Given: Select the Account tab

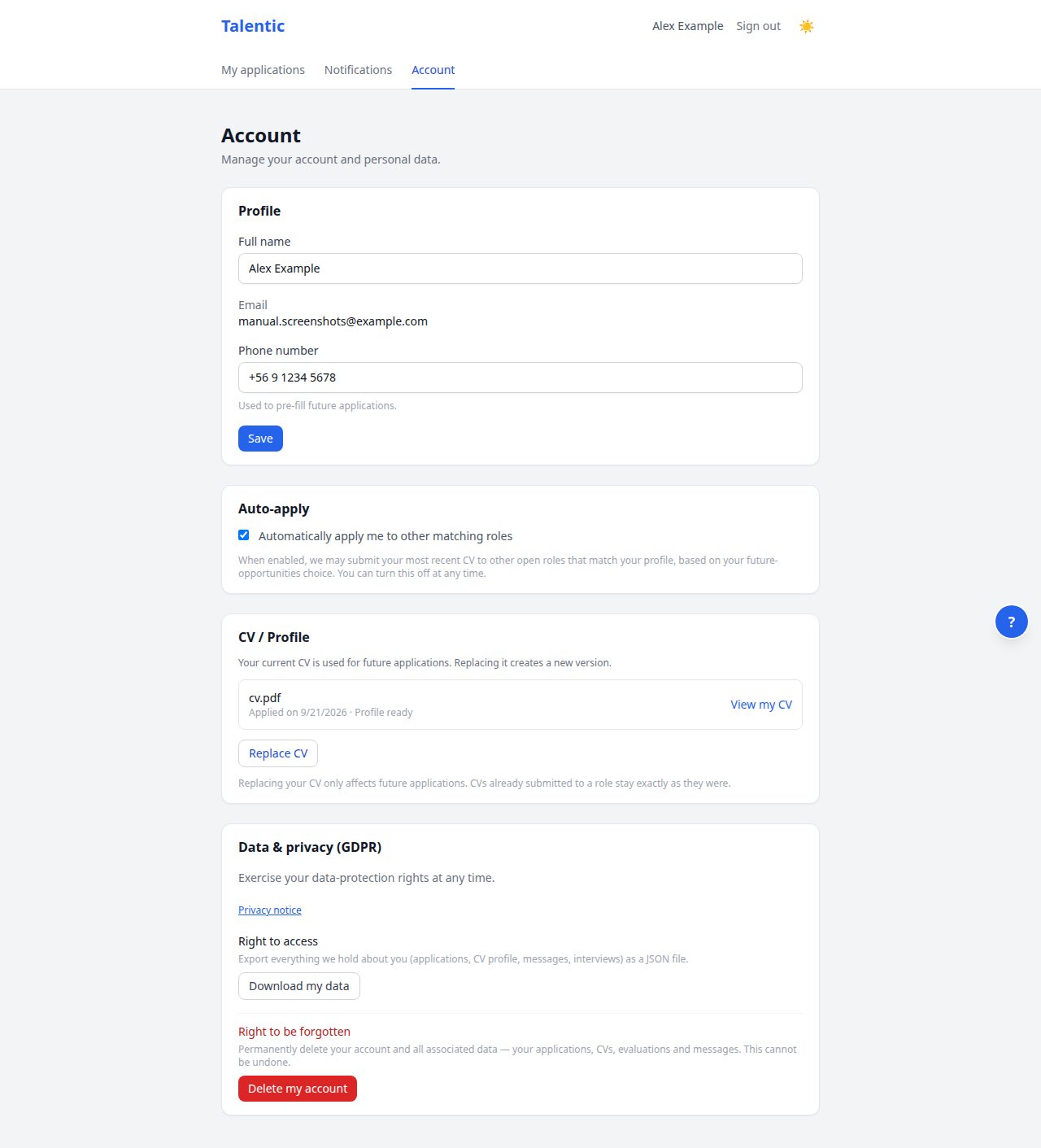Looking at the screenshot, I should [x=433, y=70].
